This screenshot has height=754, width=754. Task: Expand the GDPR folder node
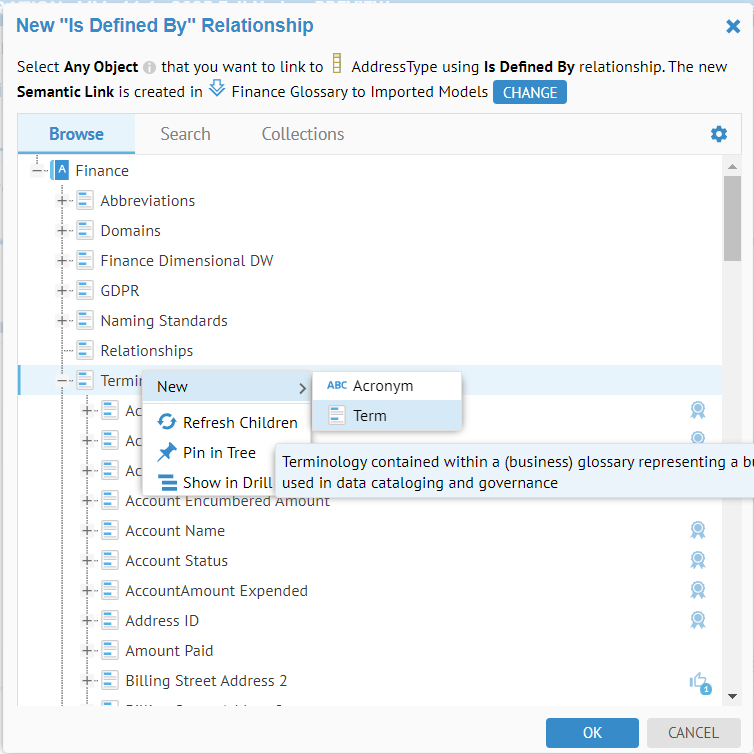(62, 291)
